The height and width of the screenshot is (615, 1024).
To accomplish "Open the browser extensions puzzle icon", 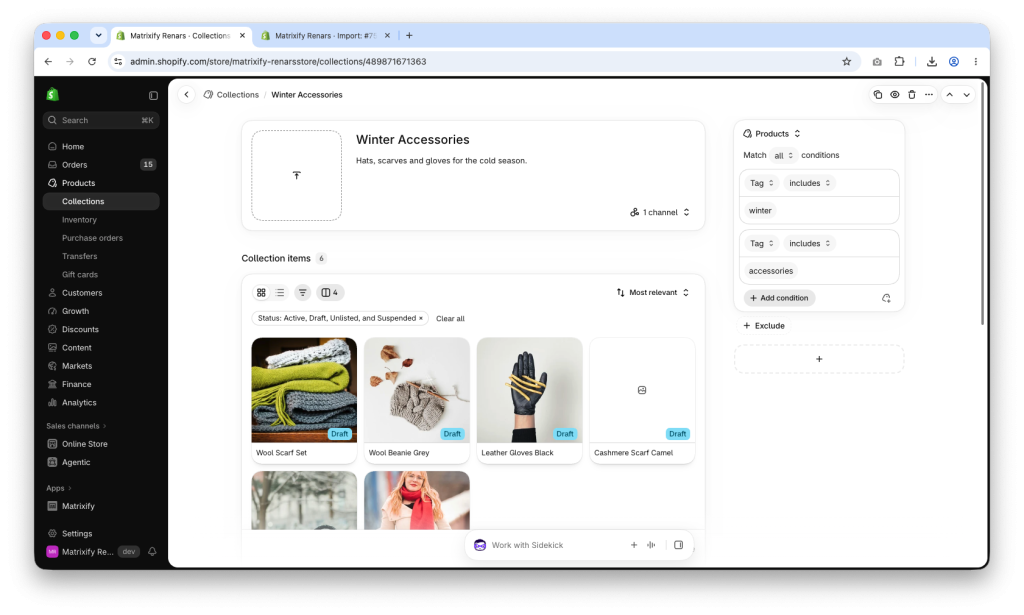I will (899, 61).
